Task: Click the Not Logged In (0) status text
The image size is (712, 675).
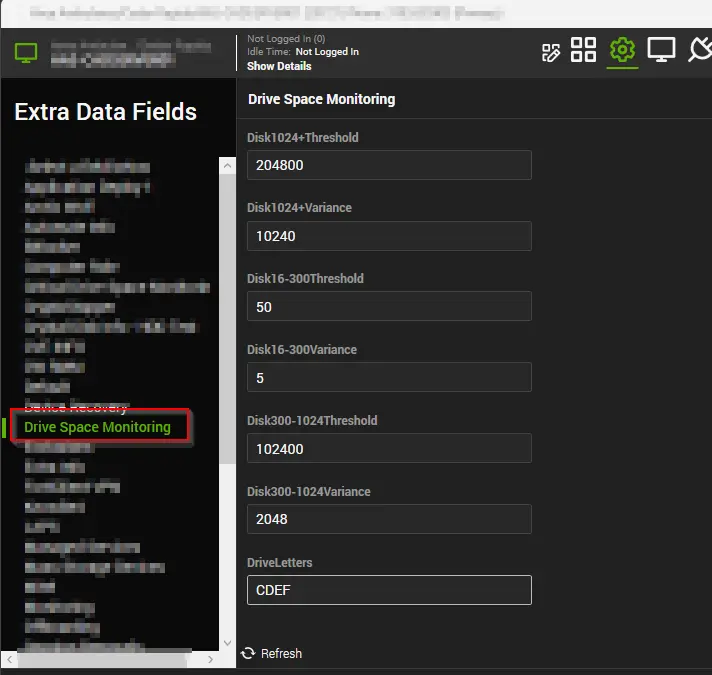Action: [286, 39]
